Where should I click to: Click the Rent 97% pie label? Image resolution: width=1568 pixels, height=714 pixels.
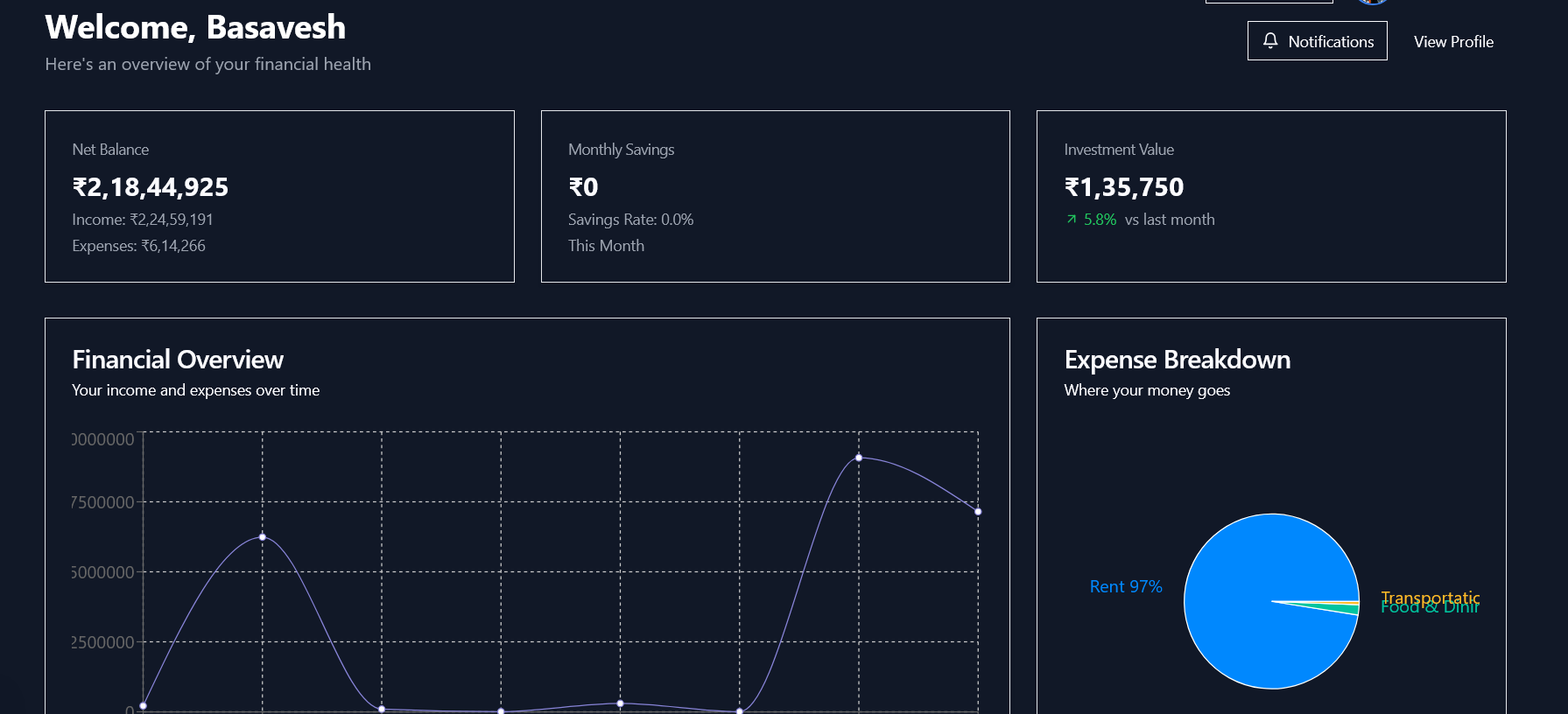click(x=1126, y=587)
